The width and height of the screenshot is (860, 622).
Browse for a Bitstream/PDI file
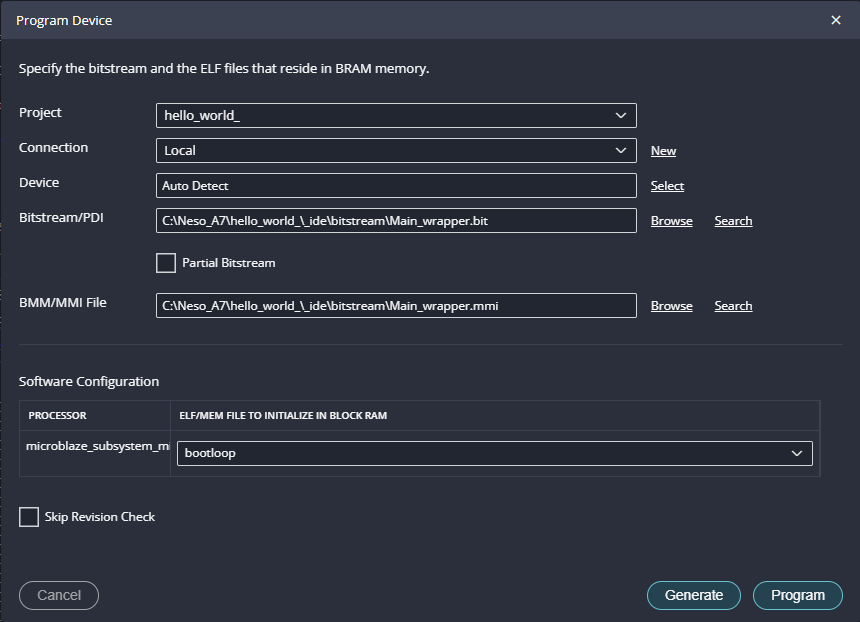[671, 221]
